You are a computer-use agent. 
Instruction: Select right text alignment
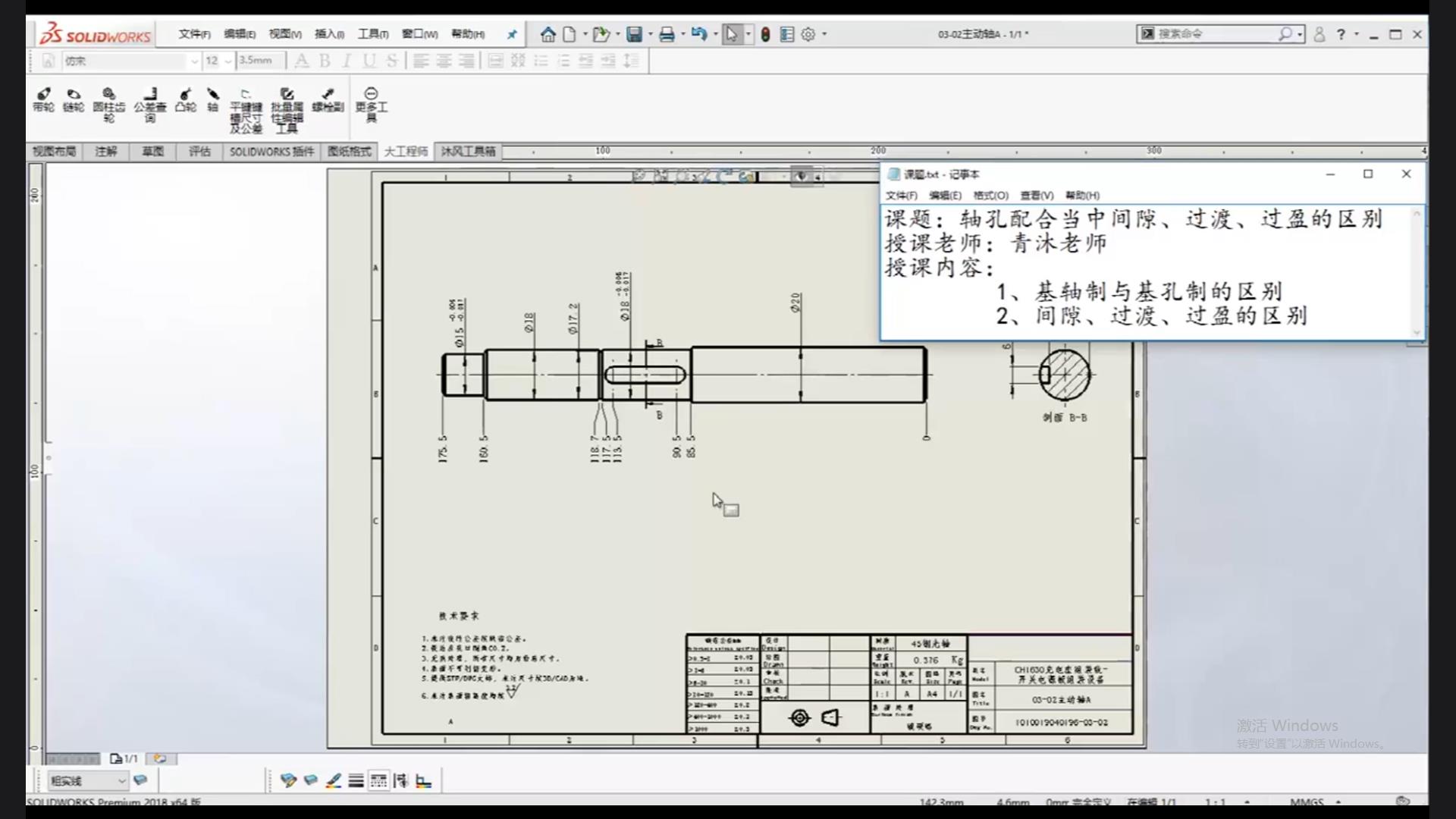pyautogui.click(x=467, y=61)
